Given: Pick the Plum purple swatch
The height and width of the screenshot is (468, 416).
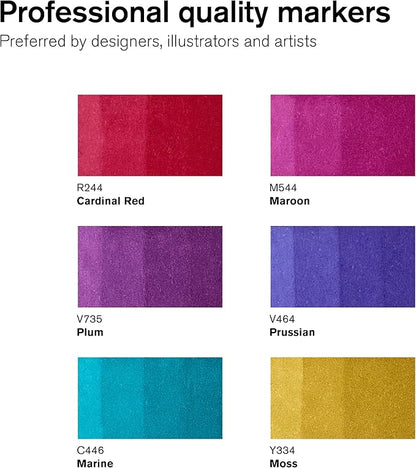Looking at the screenshot, I should pos(150,267).
